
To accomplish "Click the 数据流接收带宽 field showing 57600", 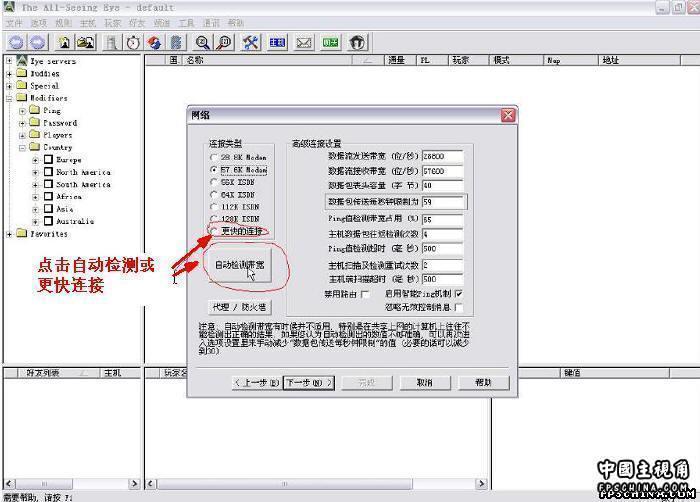I will (442, 171).
